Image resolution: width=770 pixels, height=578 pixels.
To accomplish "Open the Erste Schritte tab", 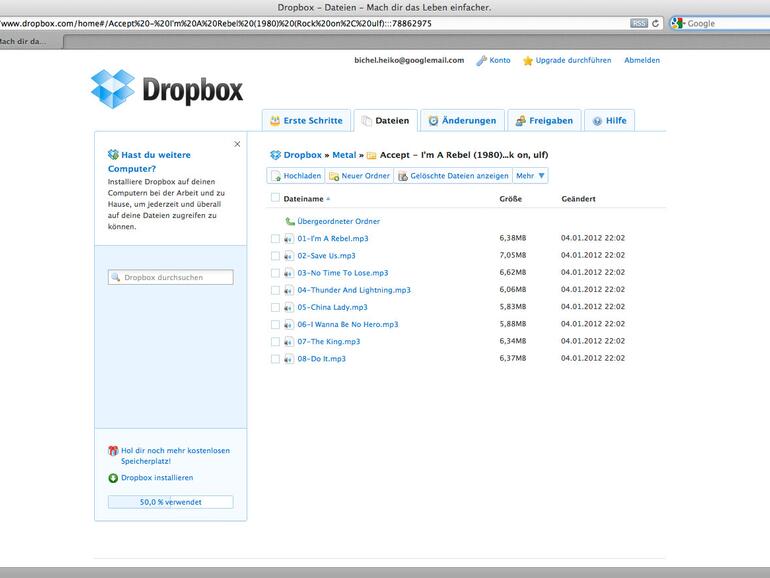I will pos(306,120).
